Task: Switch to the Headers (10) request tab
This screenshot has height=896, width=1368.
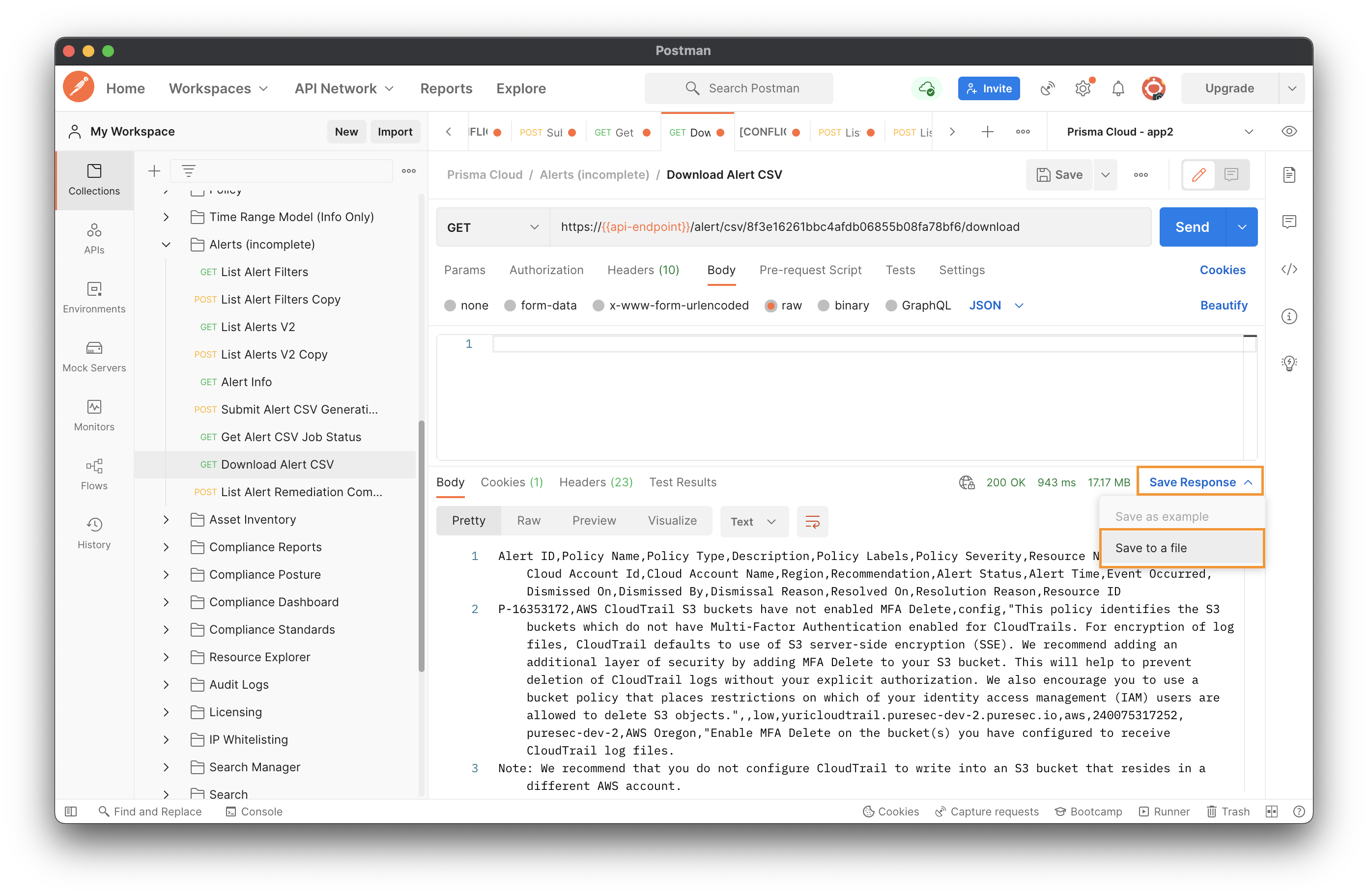Action: click(643, 270)
